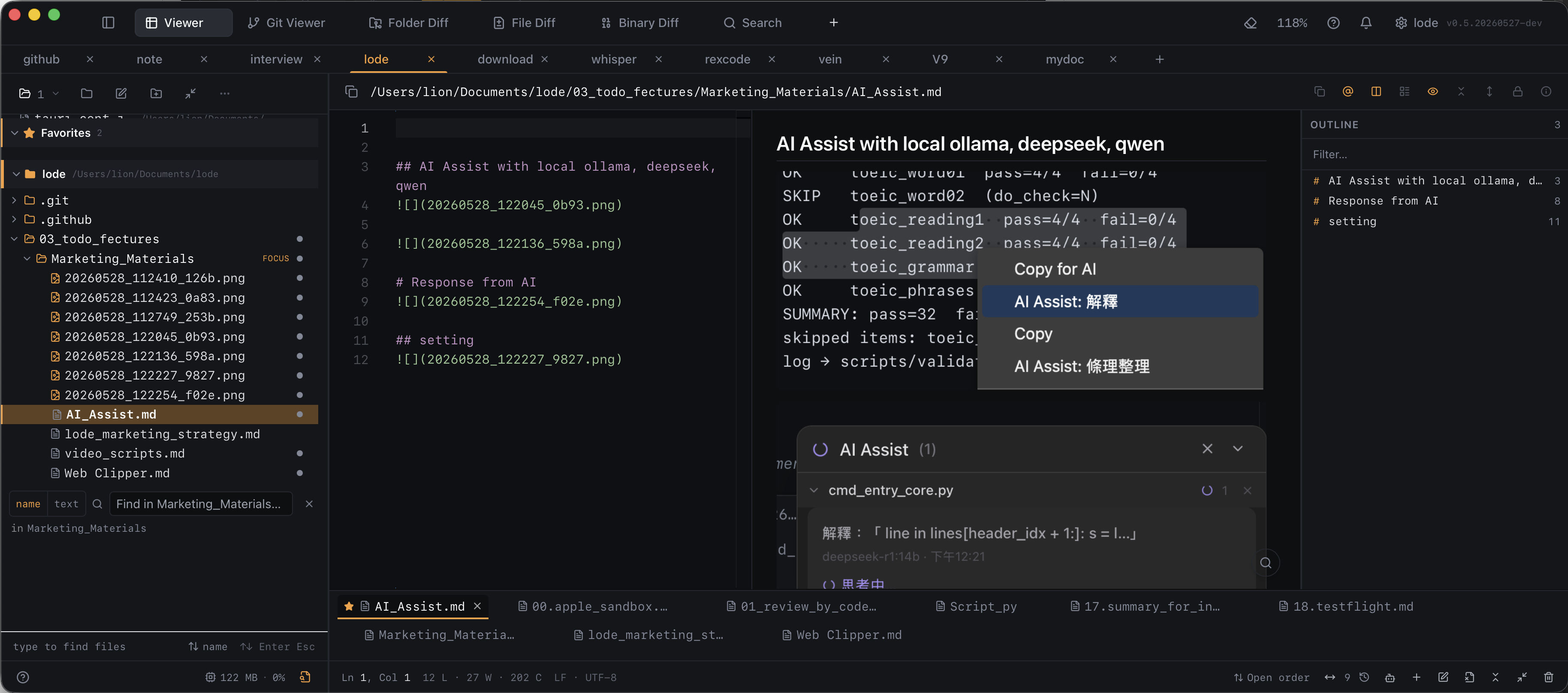Switch to Folder Diff tab

point(408,22)
